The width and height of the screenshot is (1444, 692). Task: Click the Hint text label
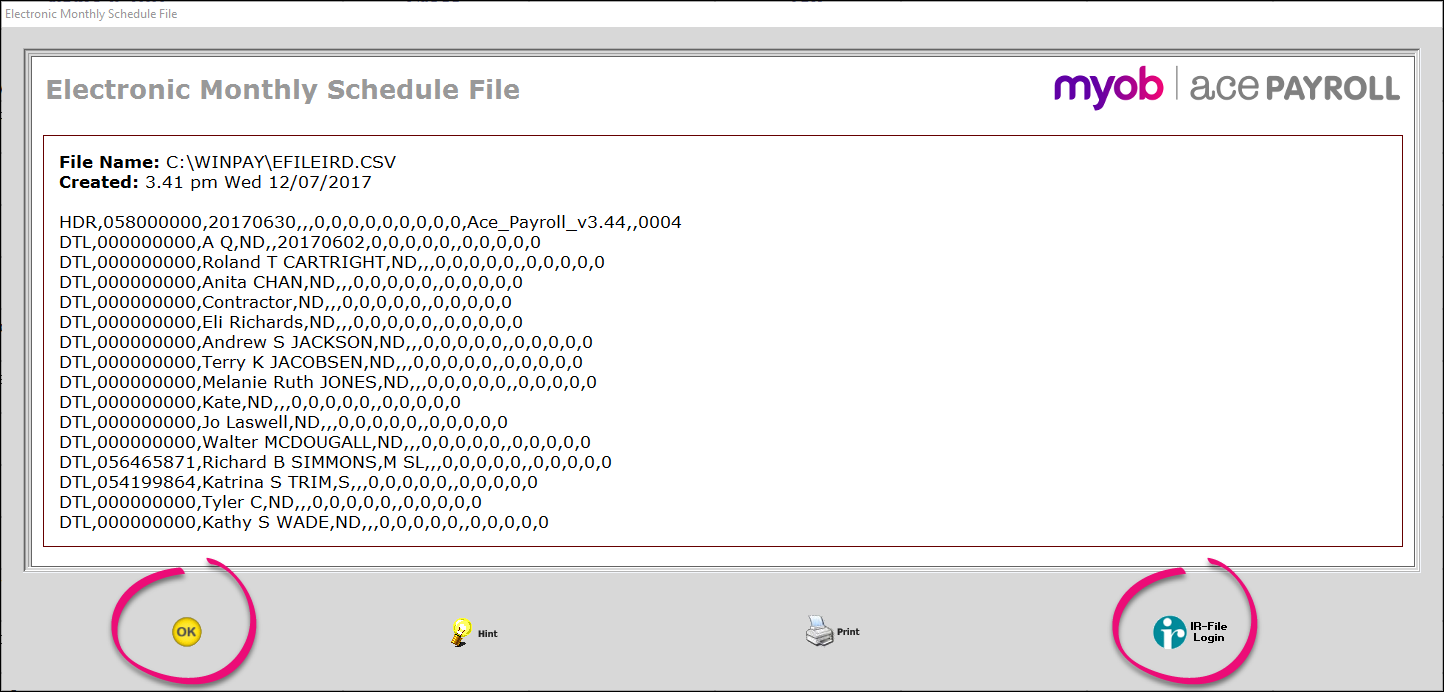pyautogui.click(x=490, y=634)
